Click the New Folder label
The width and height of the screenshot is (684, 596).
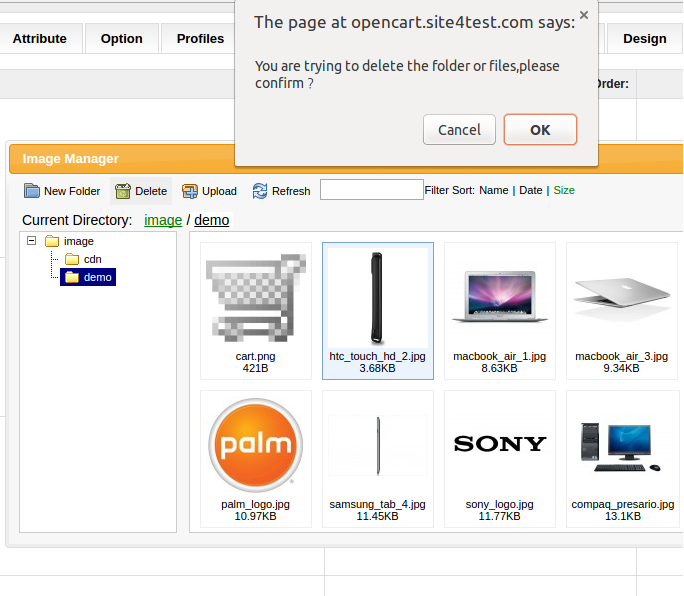click(72, 191)
